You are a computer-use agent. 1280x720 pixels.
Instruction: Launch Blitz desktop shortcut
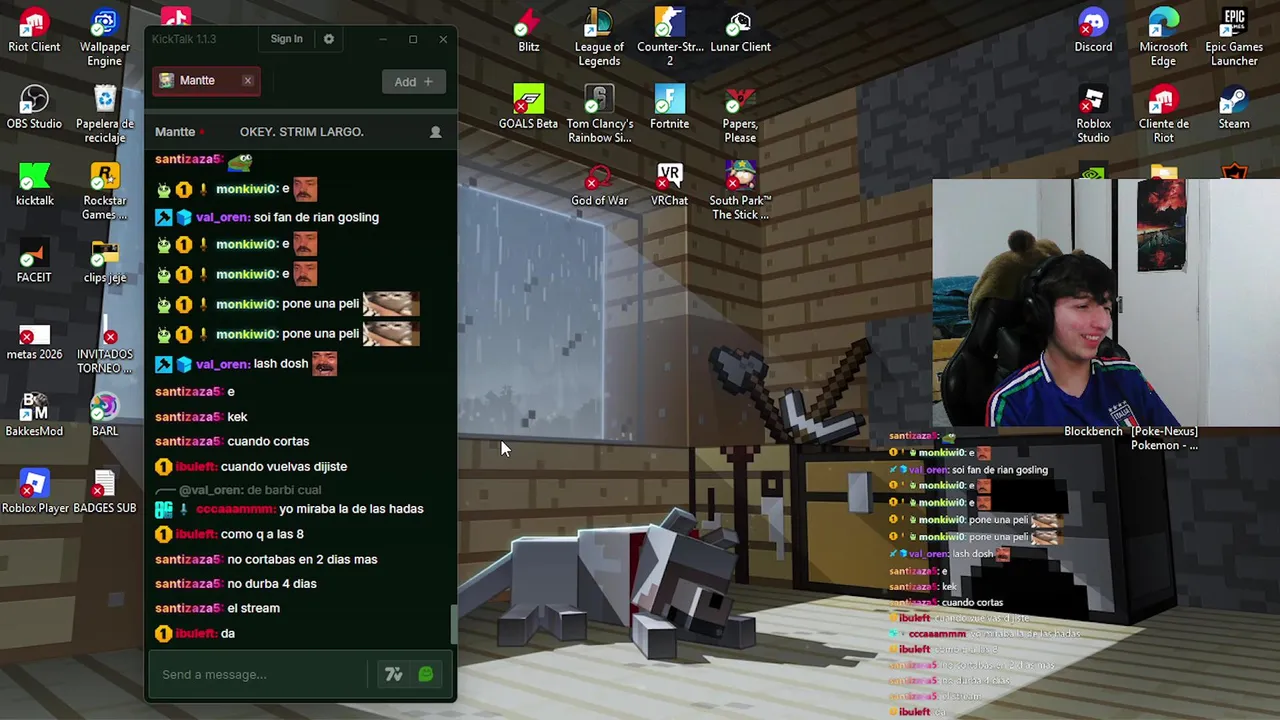coord(528,31)
